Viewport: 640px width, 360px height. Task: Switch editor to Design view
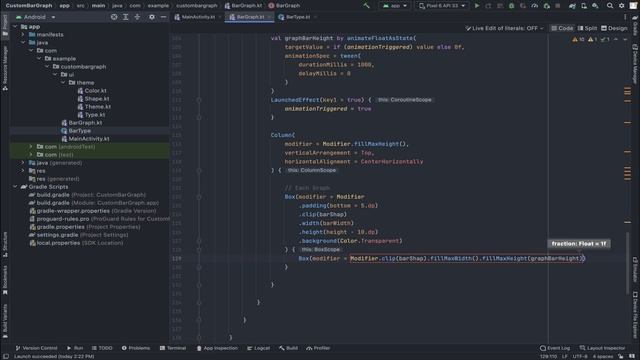tap(614, 28)
